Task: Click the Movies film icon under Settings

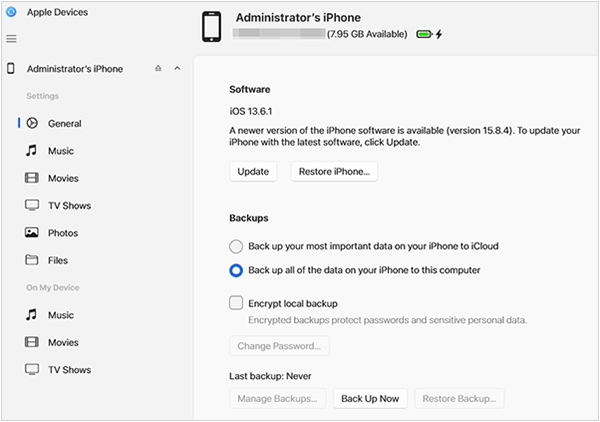Action: pos(32,178)
